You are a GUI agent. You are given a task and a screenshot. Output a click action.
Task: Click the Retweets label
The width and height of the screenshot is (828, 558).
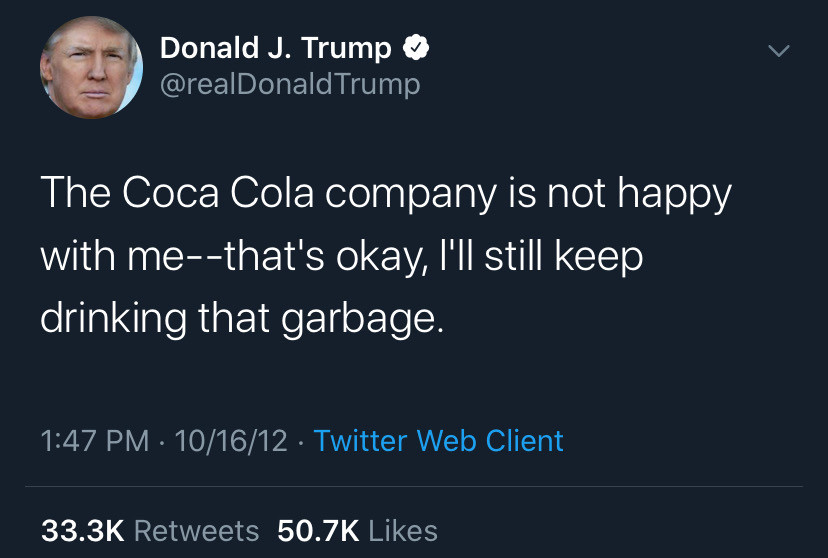pos(196,530)
